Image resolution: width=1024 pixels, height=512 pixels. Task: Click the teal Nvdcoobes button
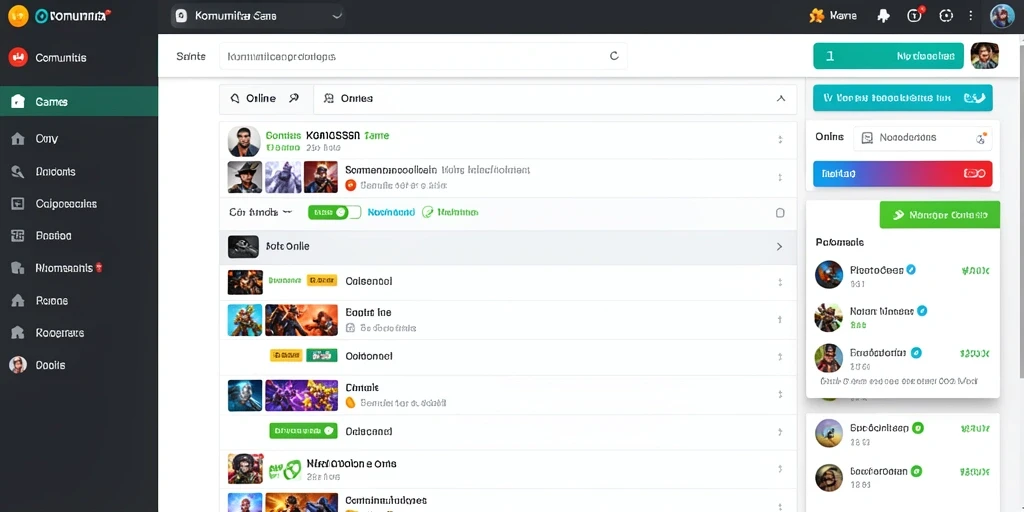click(x=888, y=56)
